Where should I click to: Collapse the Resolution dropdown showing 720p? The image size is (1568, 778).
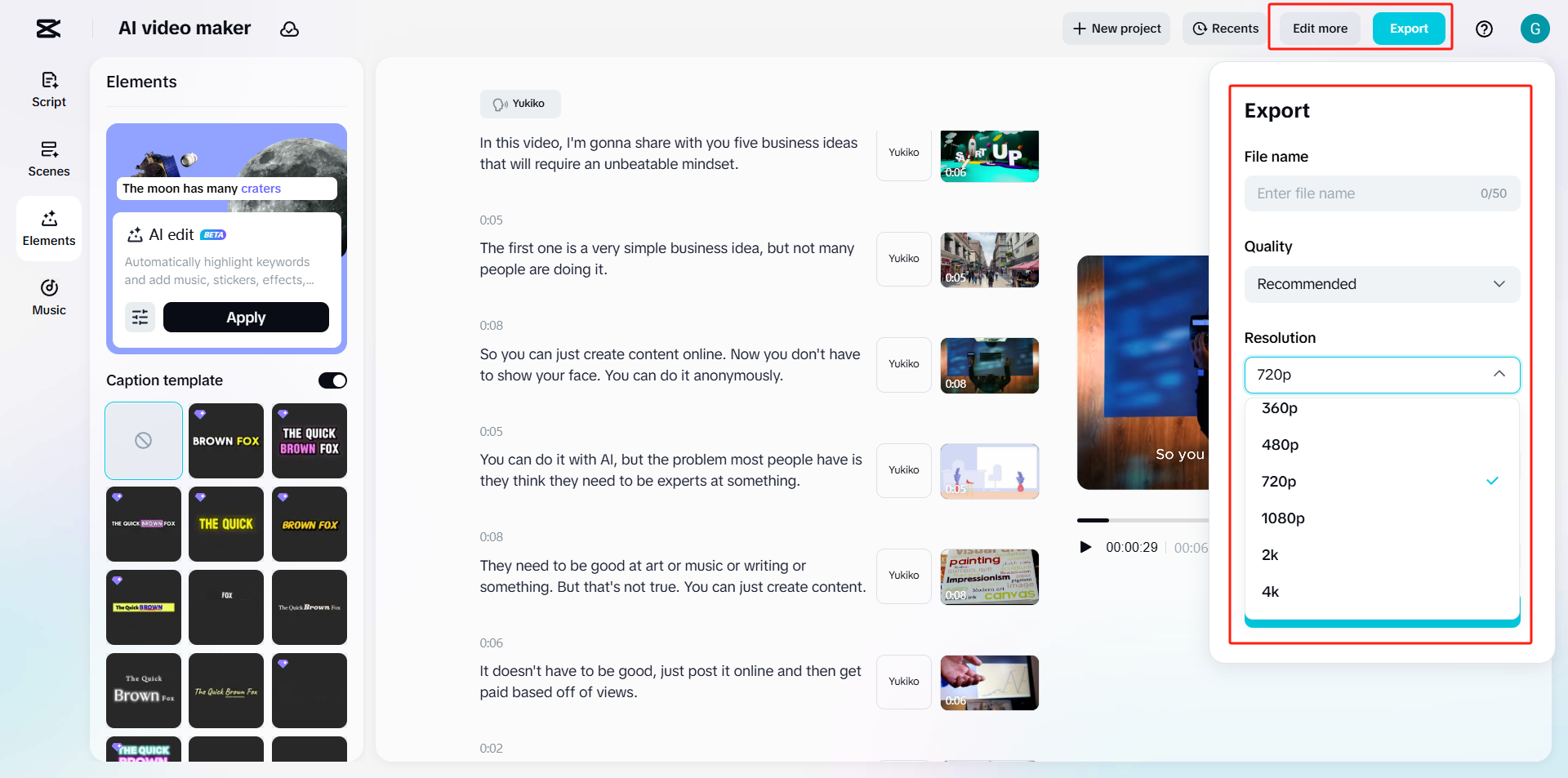(x=1382, y=375)
